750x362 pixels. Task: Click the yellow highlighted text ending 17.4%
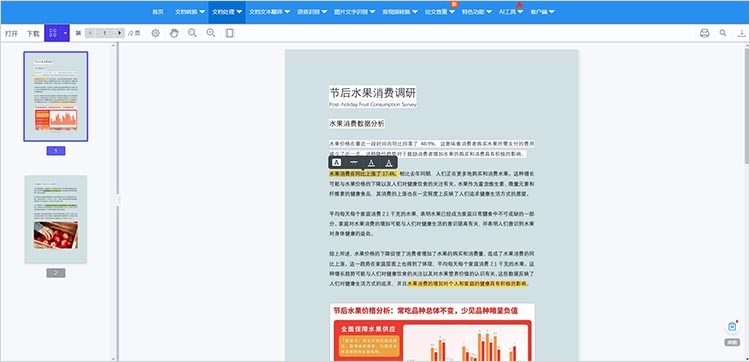[x=363, y=174]
